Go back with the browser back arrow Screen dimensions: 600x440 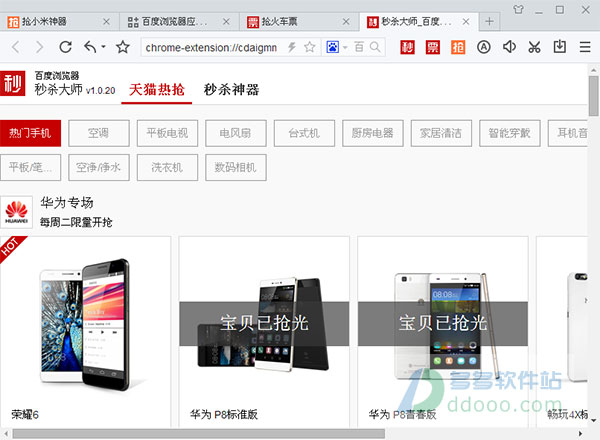(x=16, y=47)
